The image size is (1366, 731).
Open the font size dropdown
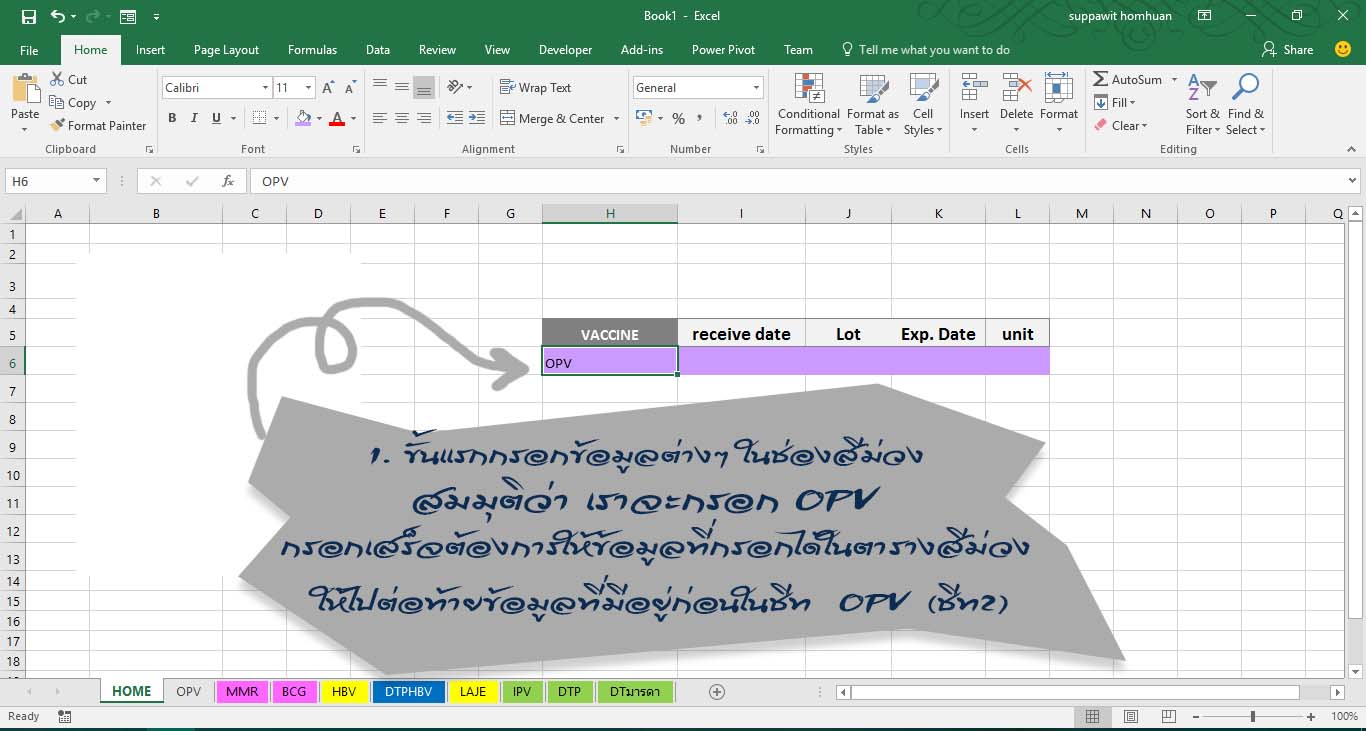point(309,88)
